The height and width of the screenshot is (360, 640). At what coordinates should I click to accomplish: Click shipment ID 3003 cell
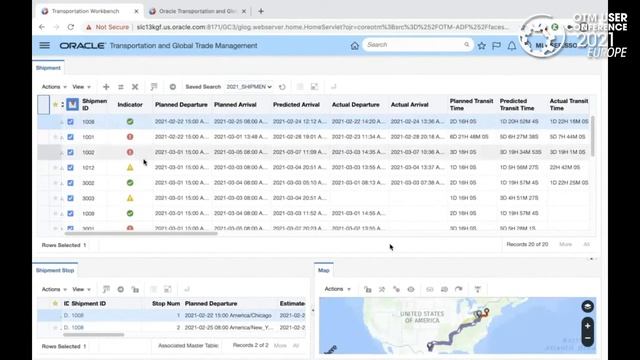click(x=88, y=198)
